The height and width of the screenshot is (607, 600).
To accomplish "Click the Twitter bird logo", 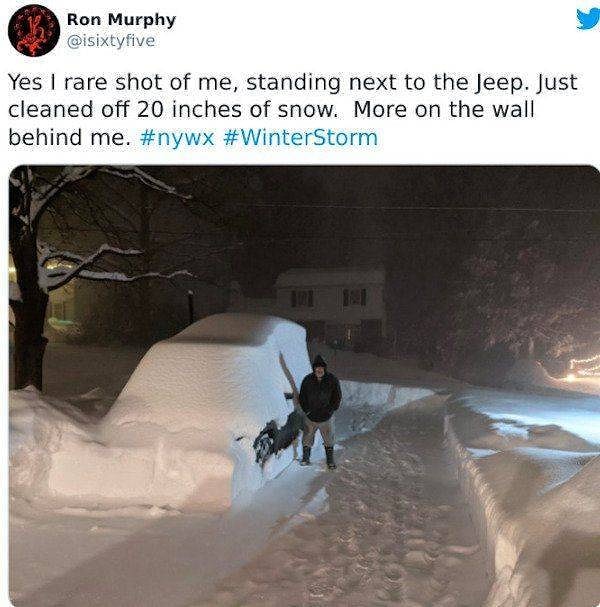I will coord(588,19).
